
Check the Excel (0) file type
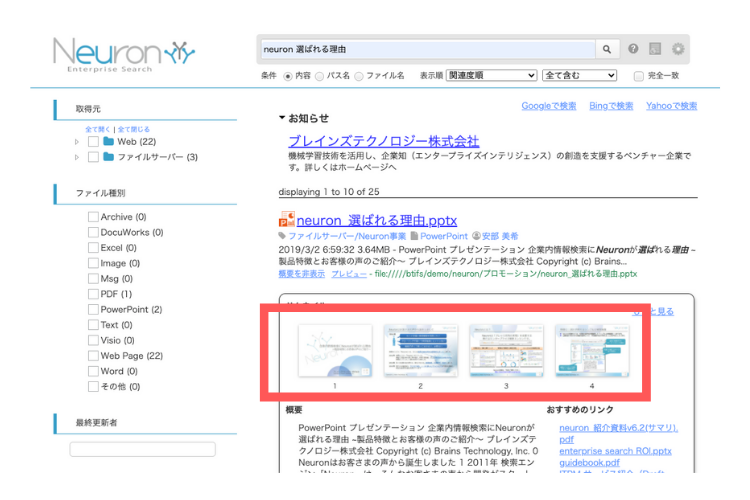(x=93, y=248)
